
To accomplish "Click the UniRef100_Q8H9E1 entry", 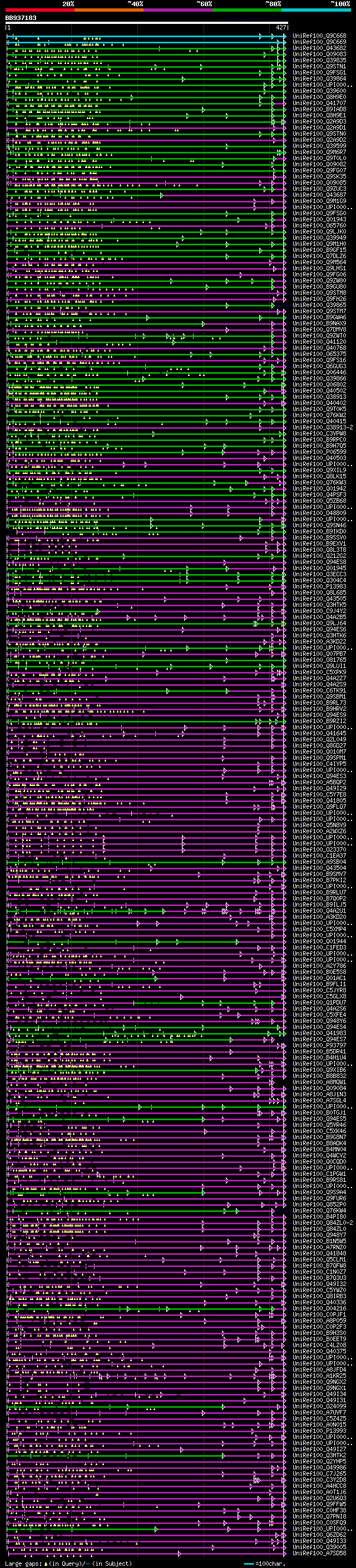I will 319,116.
